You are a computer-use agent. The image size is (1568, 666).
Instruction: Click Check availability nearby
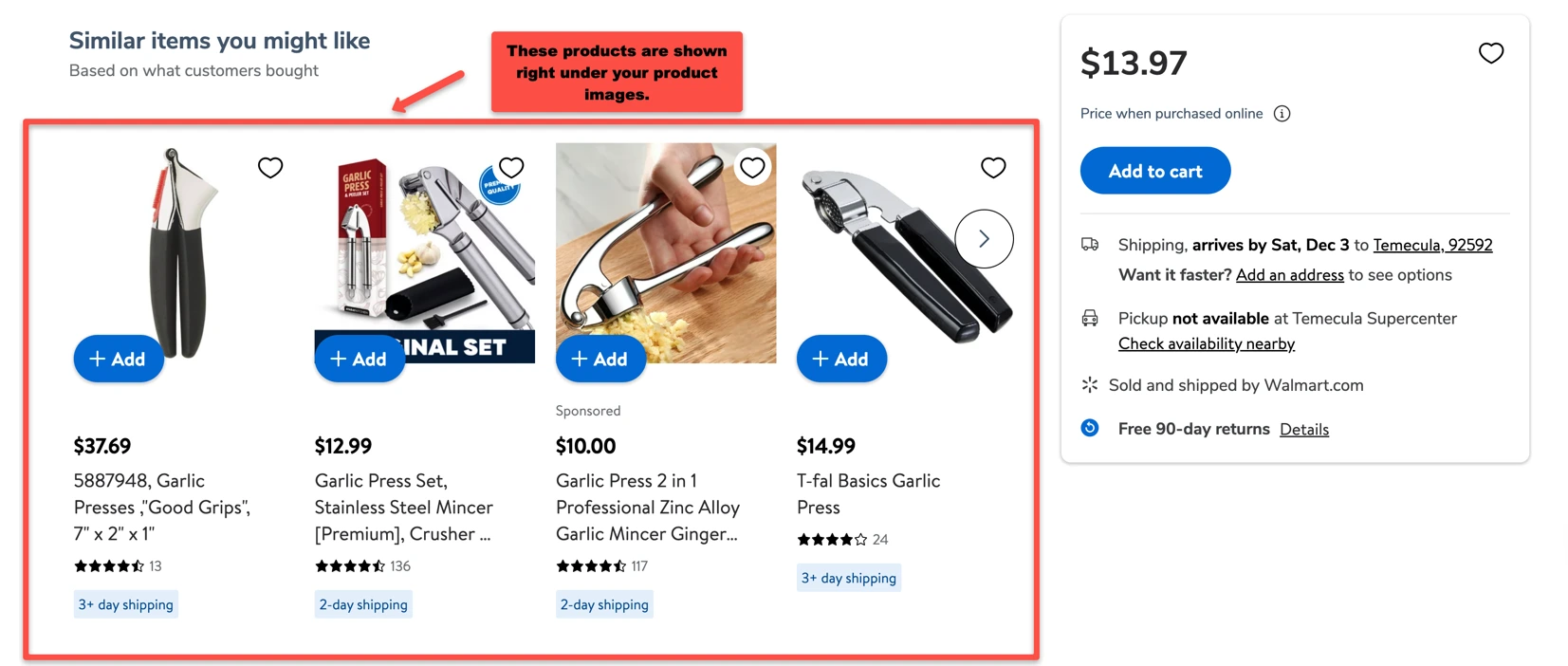1207,343
